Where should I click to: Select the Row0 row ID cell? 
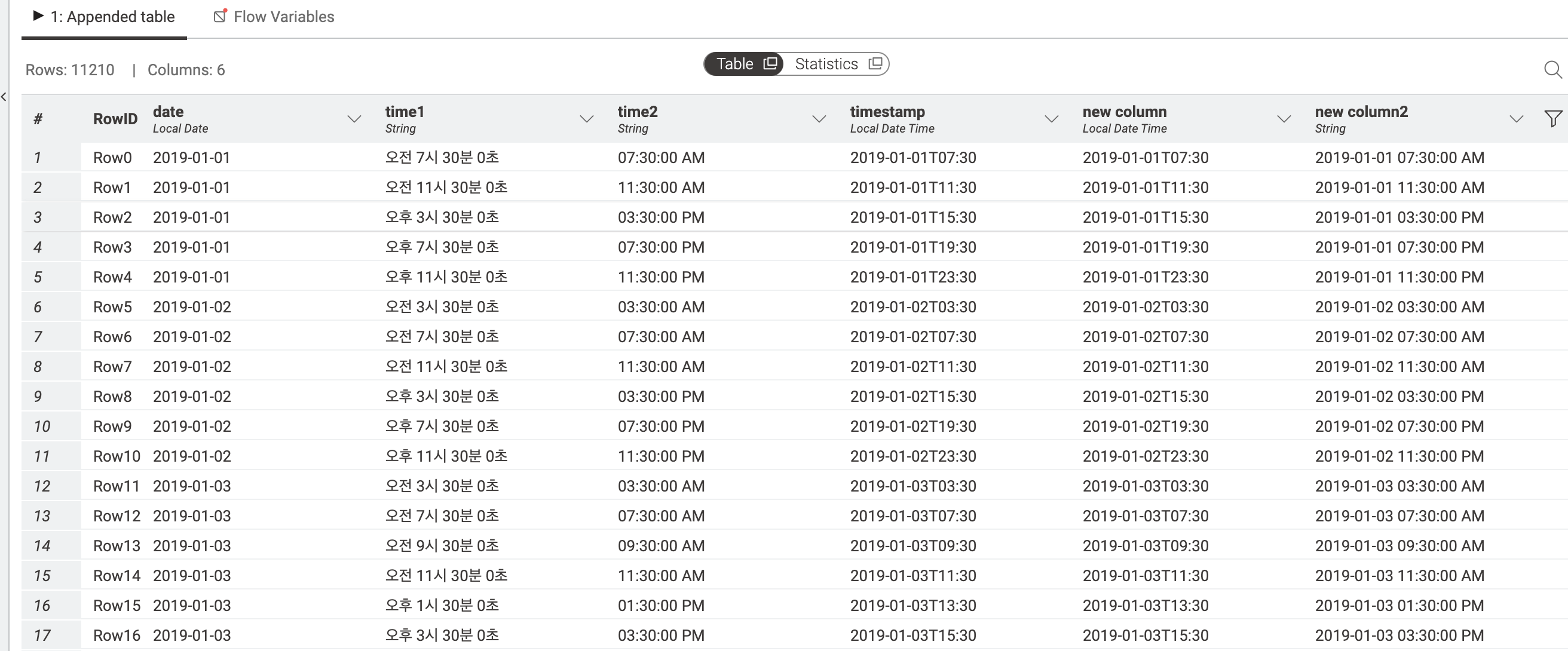[112, 158]
